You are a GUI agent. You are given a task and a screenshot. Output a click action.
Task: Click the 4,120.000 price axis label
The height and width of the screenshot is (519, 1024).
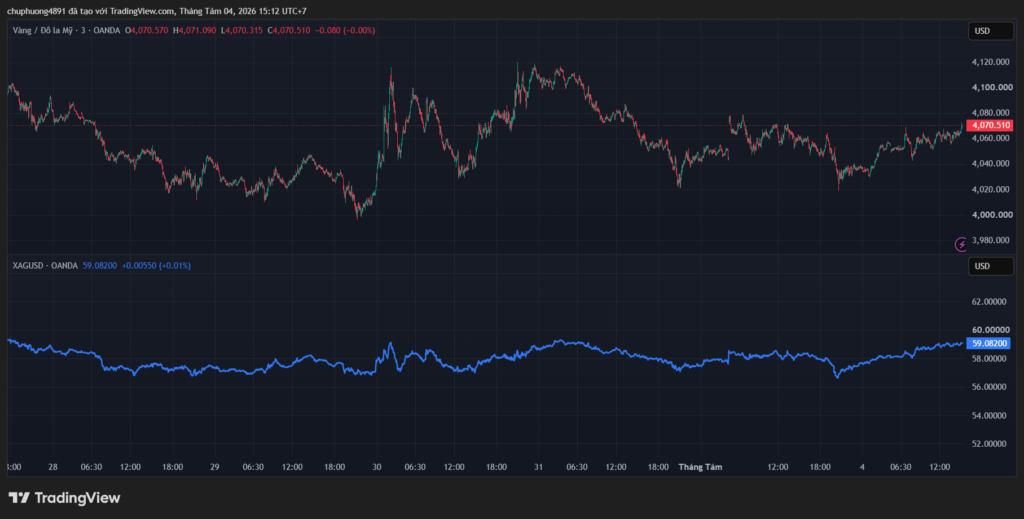(x=992, y=62)
